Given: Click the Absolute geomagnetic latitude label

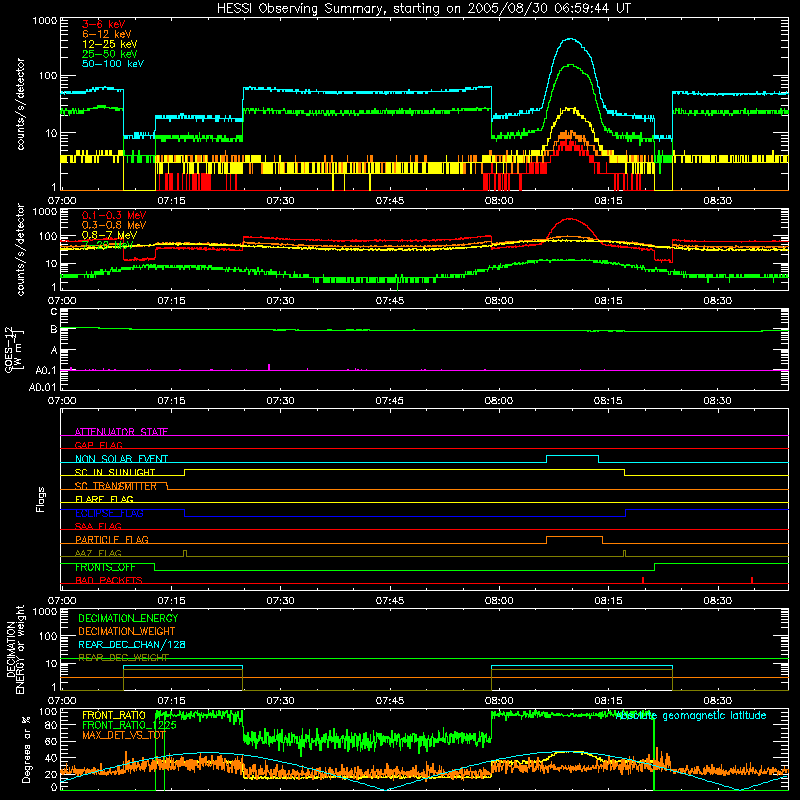Looking at the screenshot, I should (691, 715).
